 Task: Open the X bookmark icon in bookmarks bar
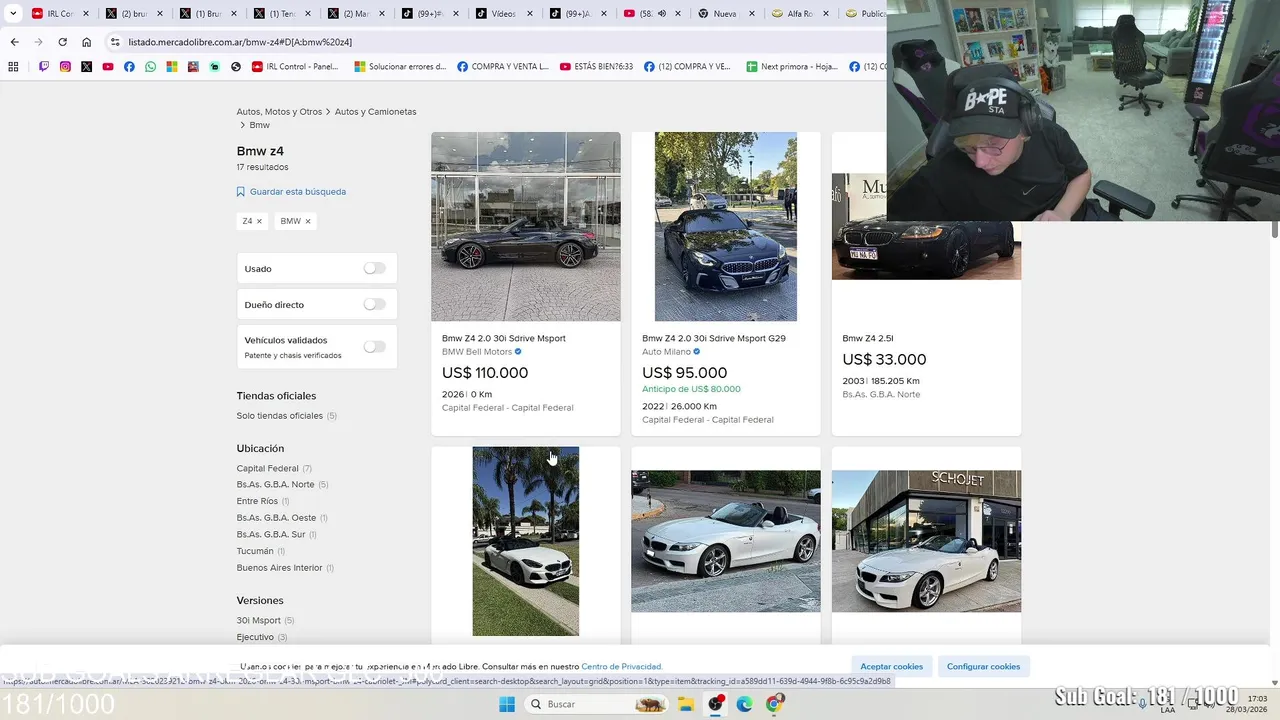click(86, 67)
